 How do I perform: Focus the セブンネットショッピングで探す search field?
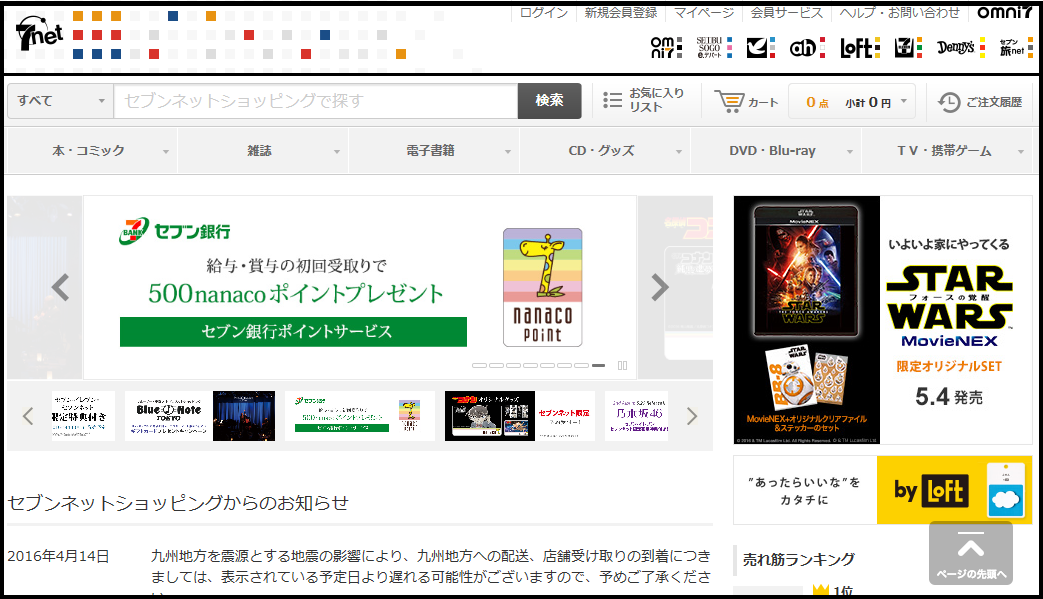point(316,101)
